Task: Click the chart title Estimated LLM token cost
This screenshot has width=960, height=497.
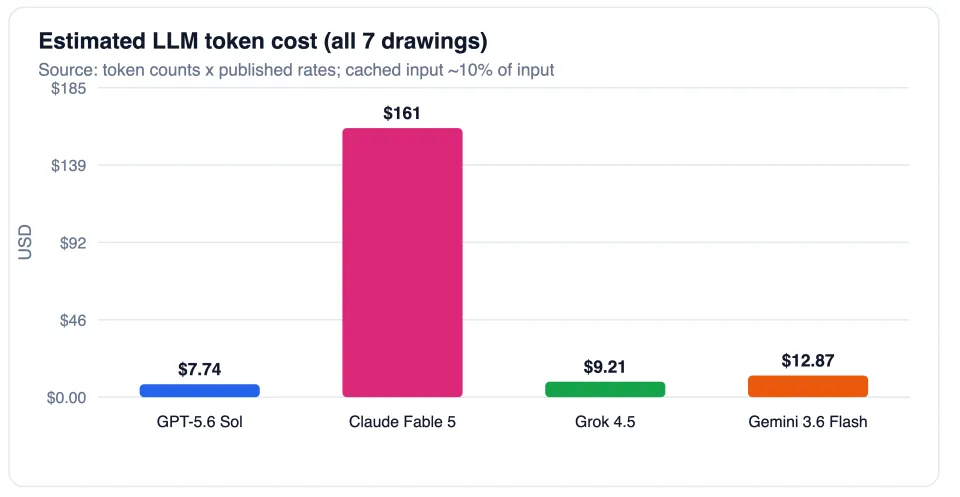Action: point(263,41)
